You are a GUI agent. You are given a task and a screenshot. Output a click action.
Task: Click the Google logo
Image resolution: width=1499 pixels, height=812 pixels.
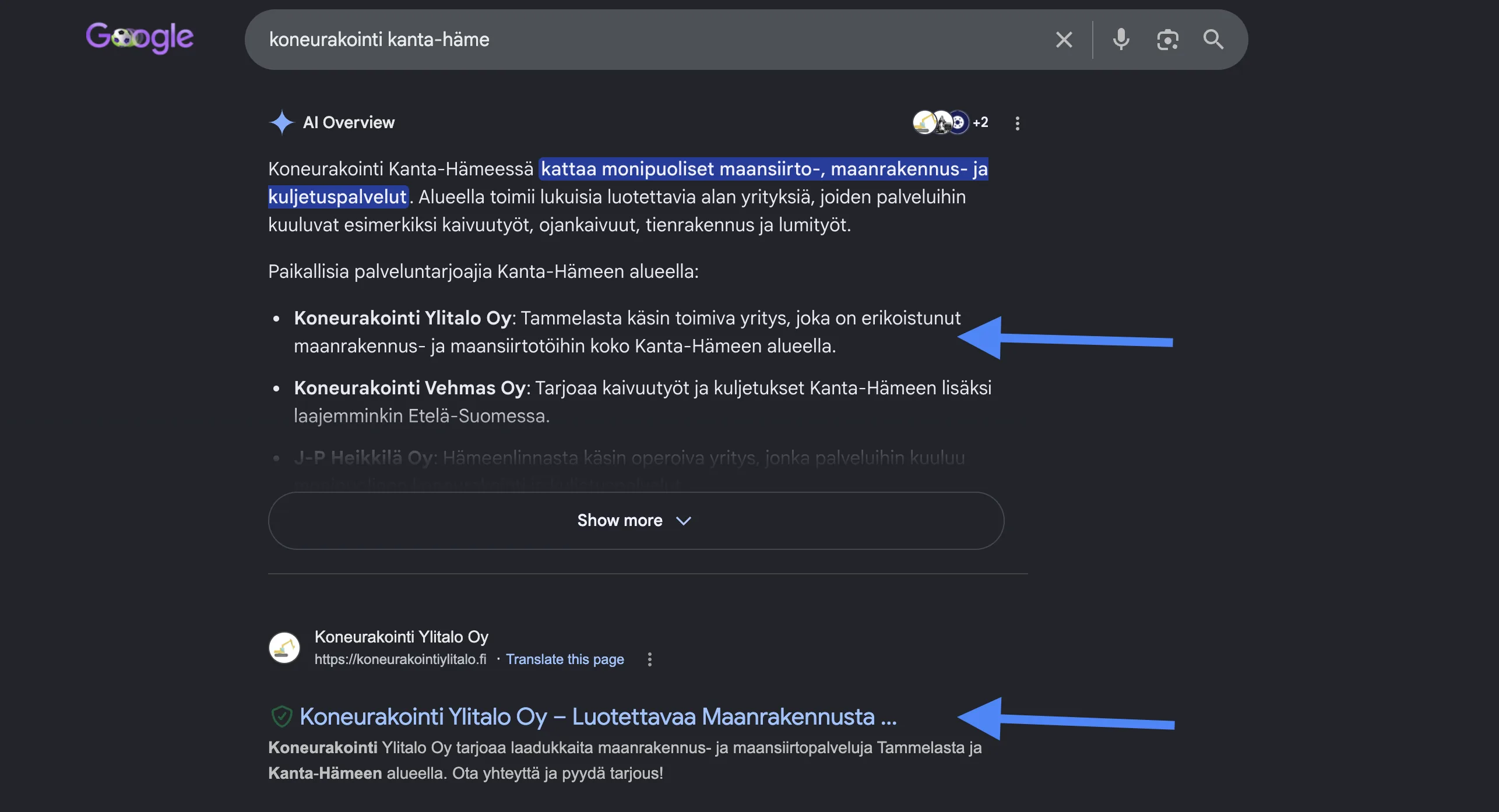pyautogui.click(x=139, y=38)
